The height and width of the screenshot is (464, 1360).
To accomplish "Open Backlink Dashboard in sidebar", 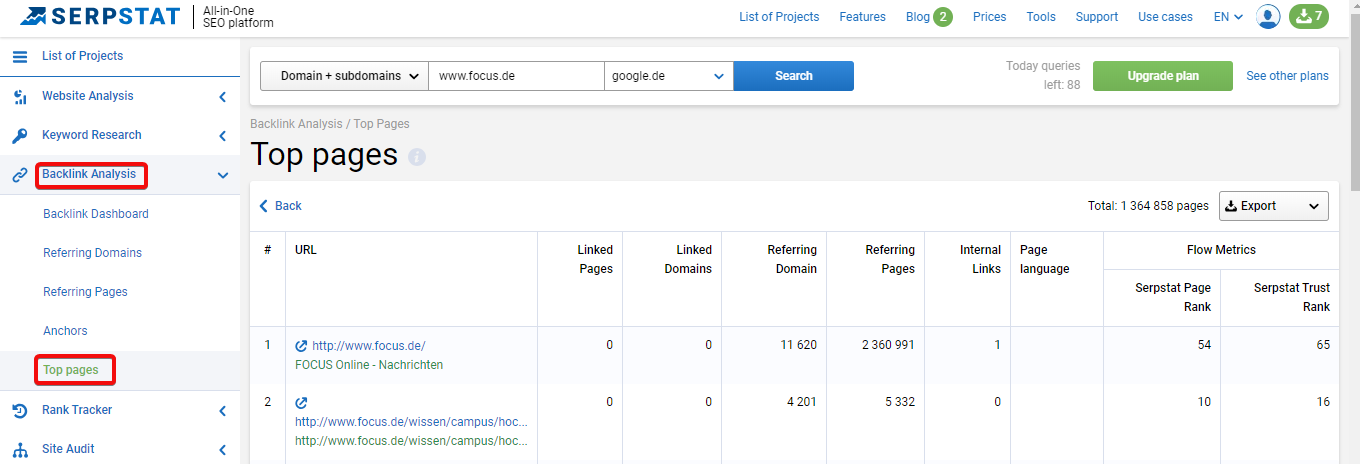I will 96,214.
